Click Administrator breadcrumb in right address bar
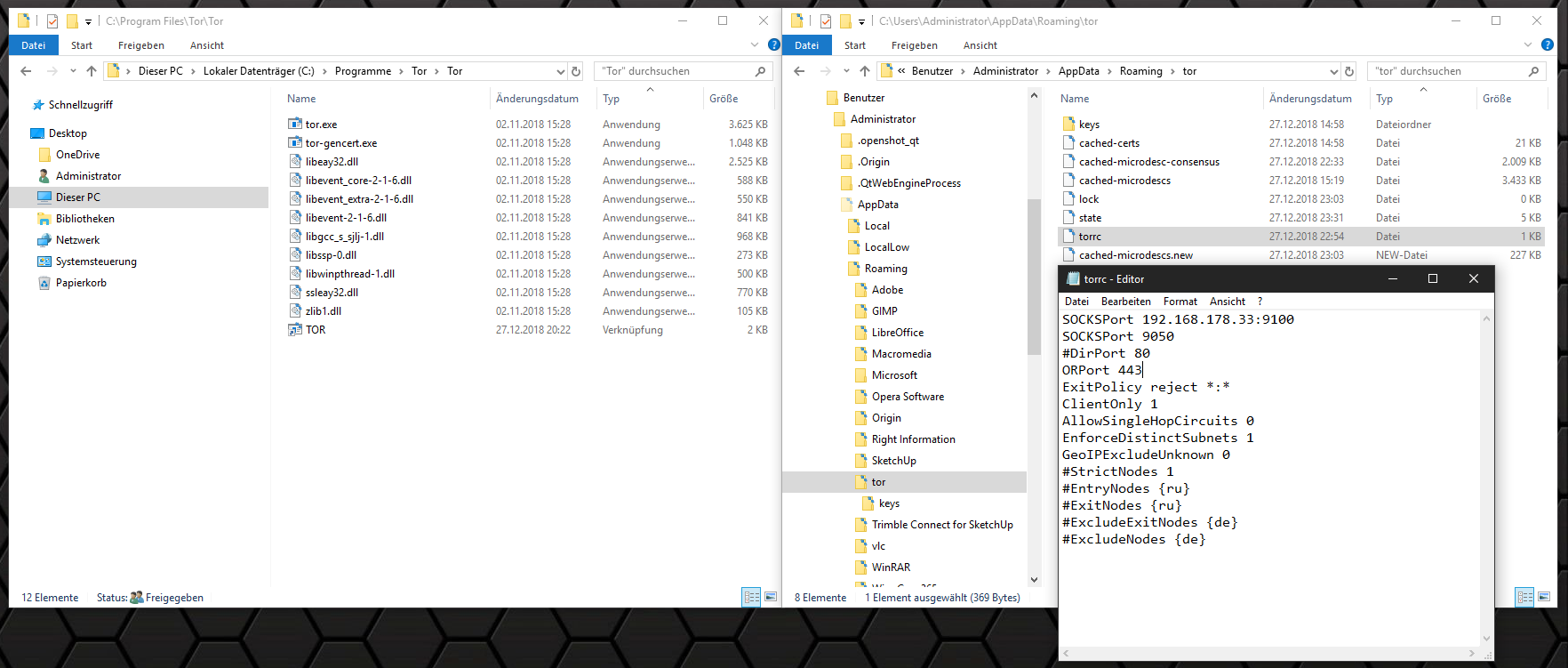 1005,71
